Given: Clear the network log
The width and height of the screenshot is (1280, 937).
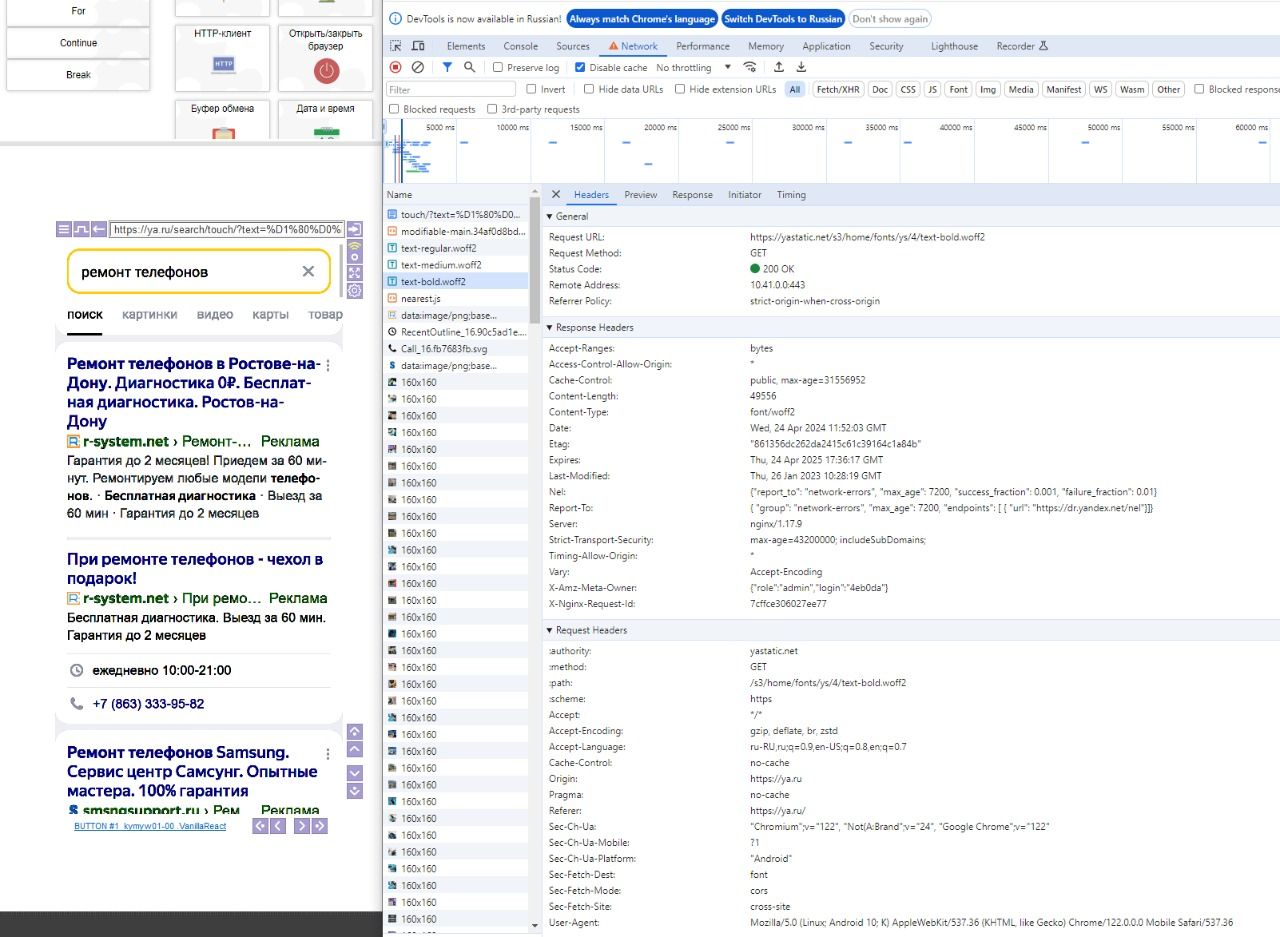Looking at the screenshot, I should click(x=418, y=67).
